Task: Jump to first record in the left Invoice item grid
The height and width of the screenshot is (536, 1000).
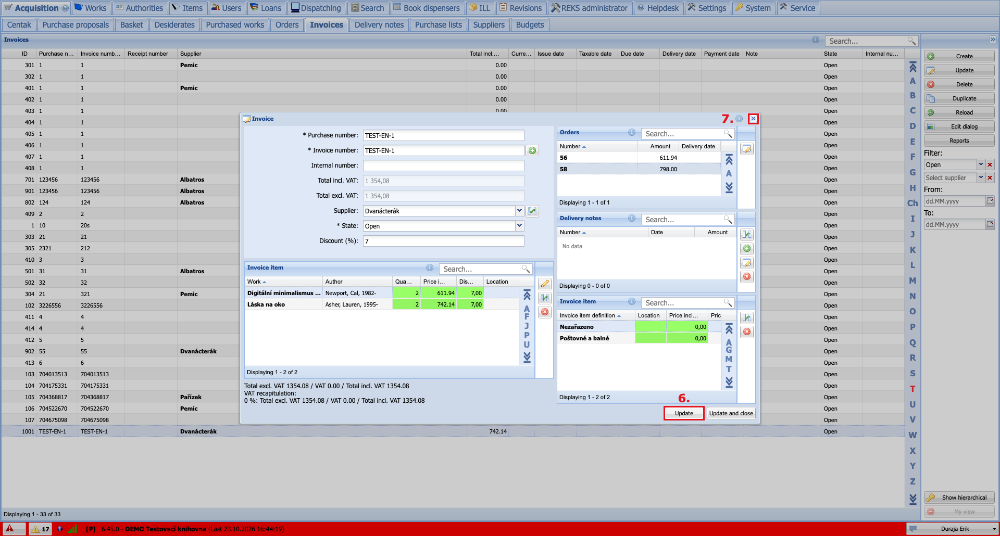Action: (527, 295)
